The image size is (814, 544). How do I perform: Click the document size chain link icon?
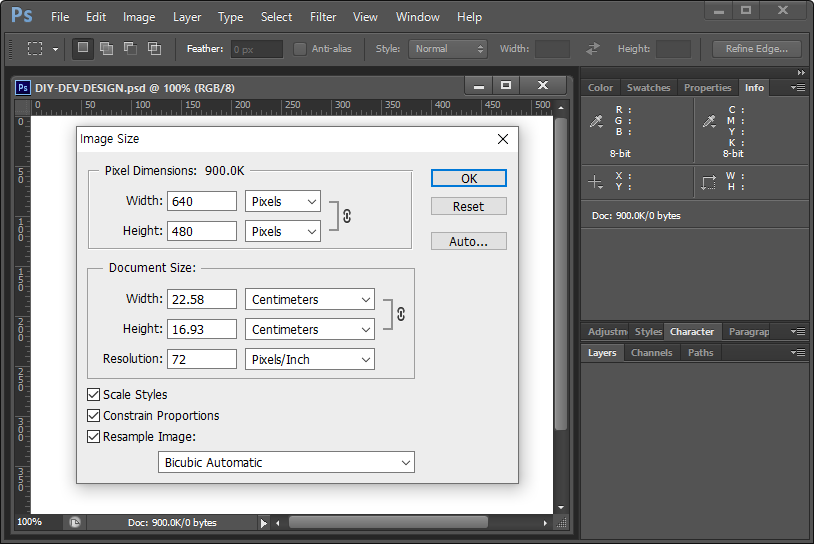tap(401, 314)
